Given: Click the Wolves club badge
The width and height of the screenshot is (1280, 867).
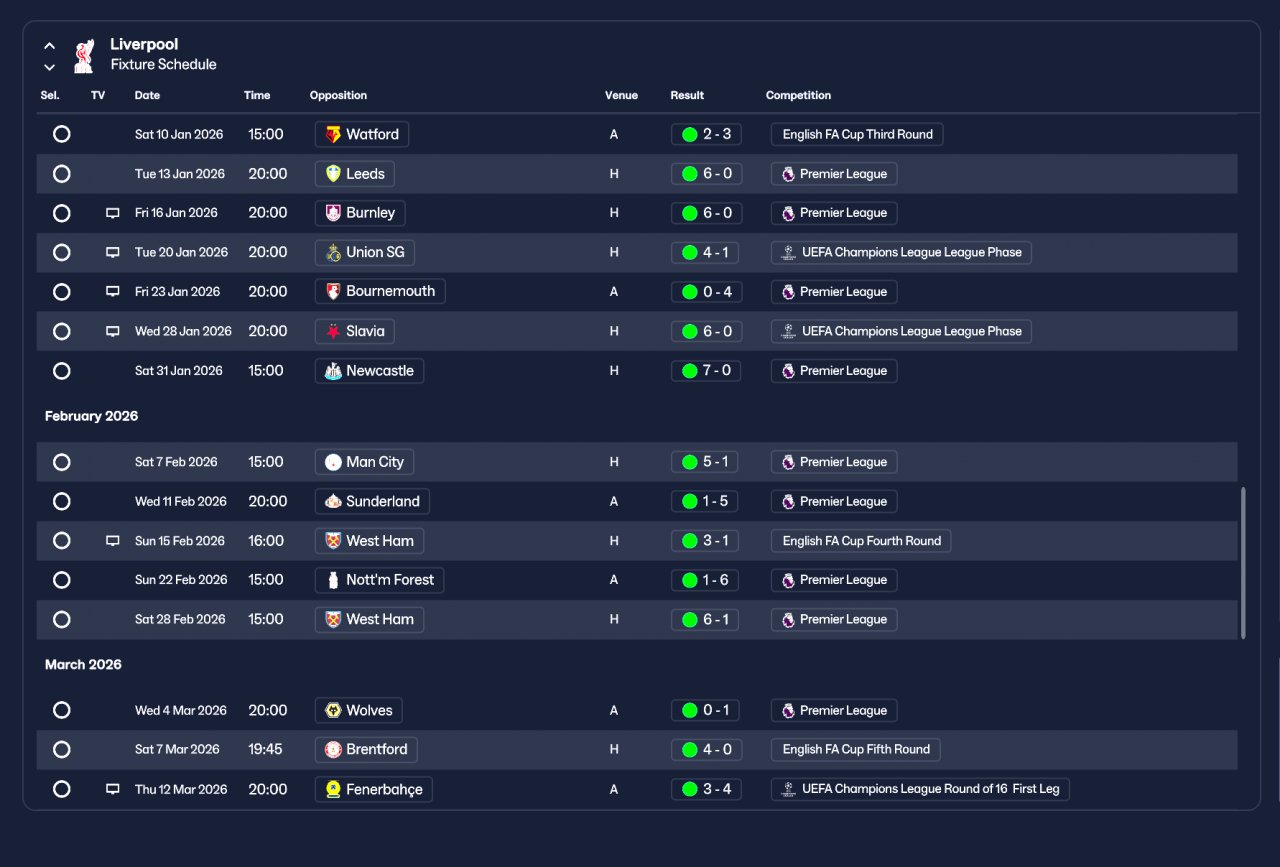Looking at the screenshot, I should [x=333, y=711].
